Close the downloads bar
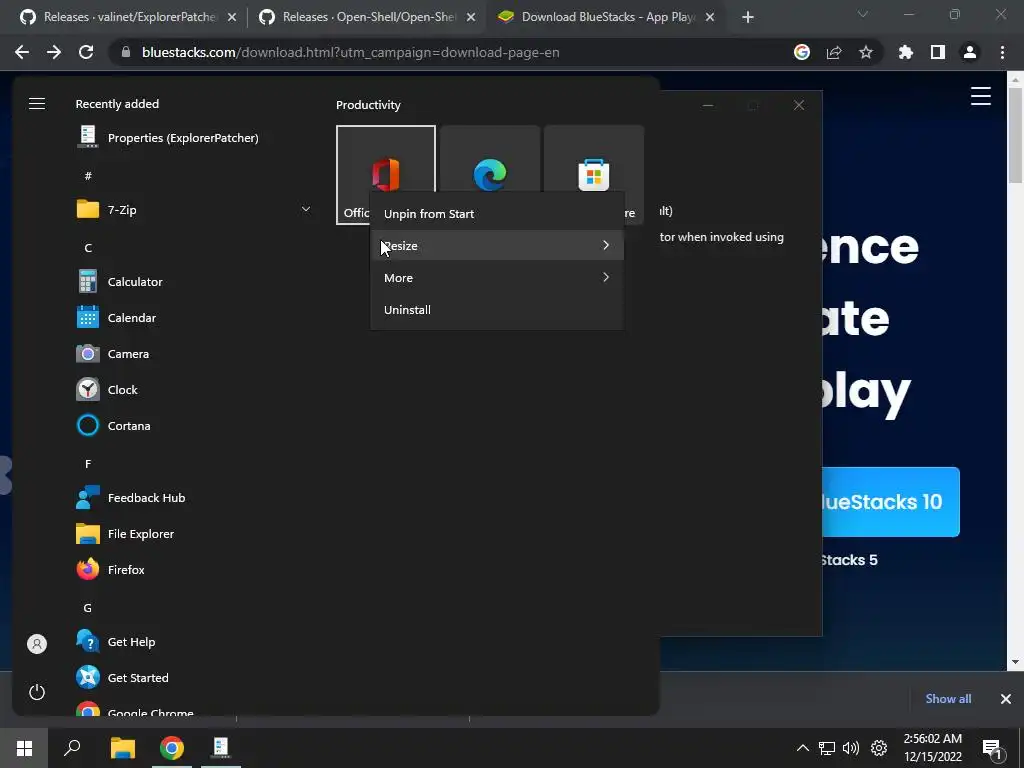The width and height of the screenshot is (1024, 768). click(x=1006, y=699)
